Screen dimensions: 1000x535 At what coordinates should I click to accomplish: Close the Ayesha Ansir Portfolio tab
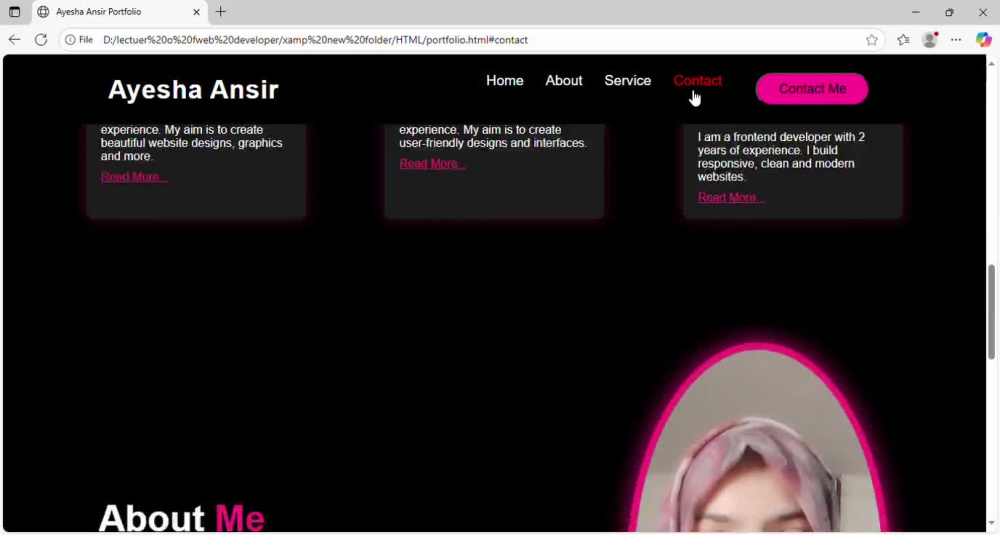tap(196, 11)
